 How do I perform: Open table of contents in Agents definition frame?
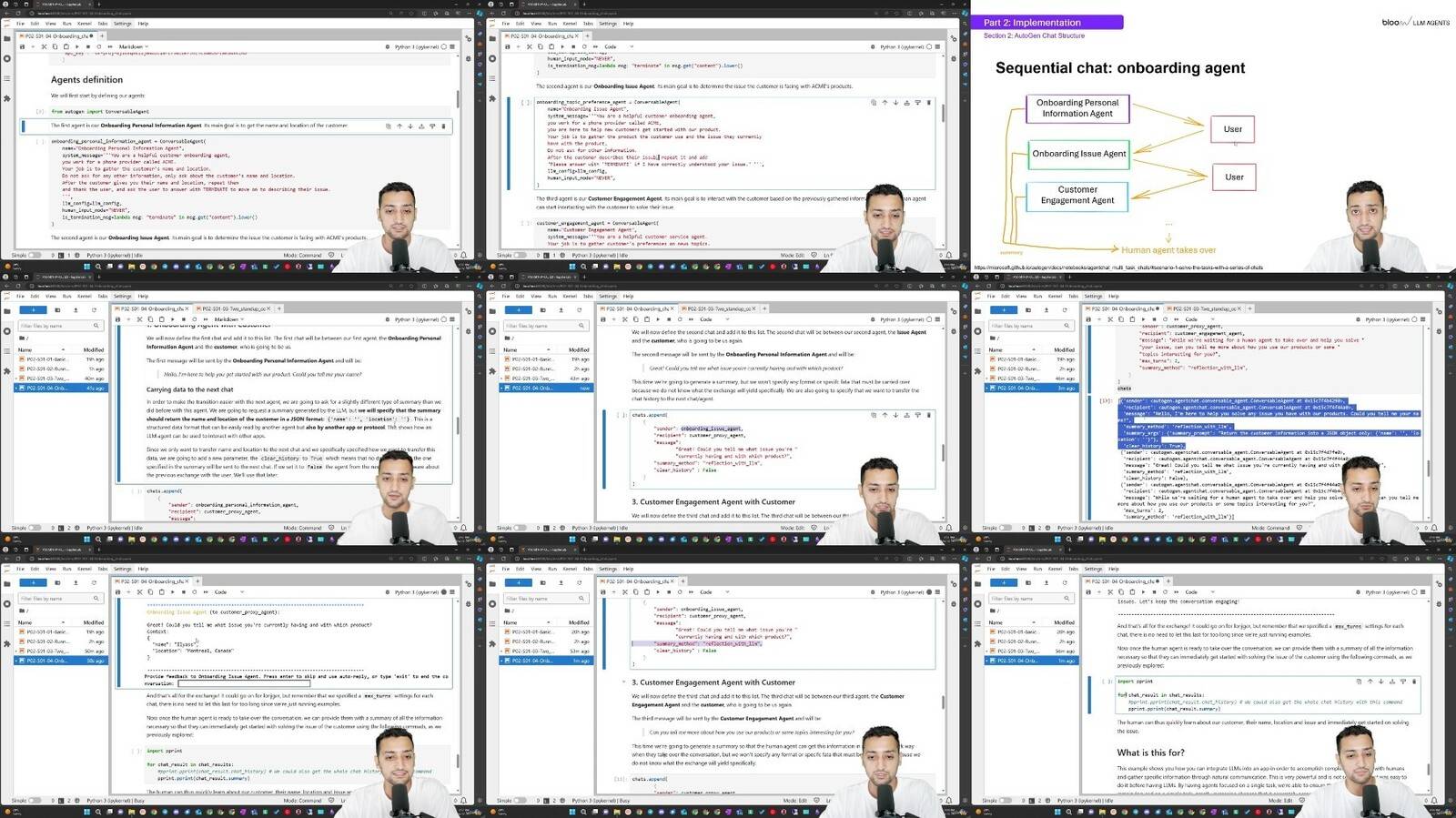click(x=7, y=78)
